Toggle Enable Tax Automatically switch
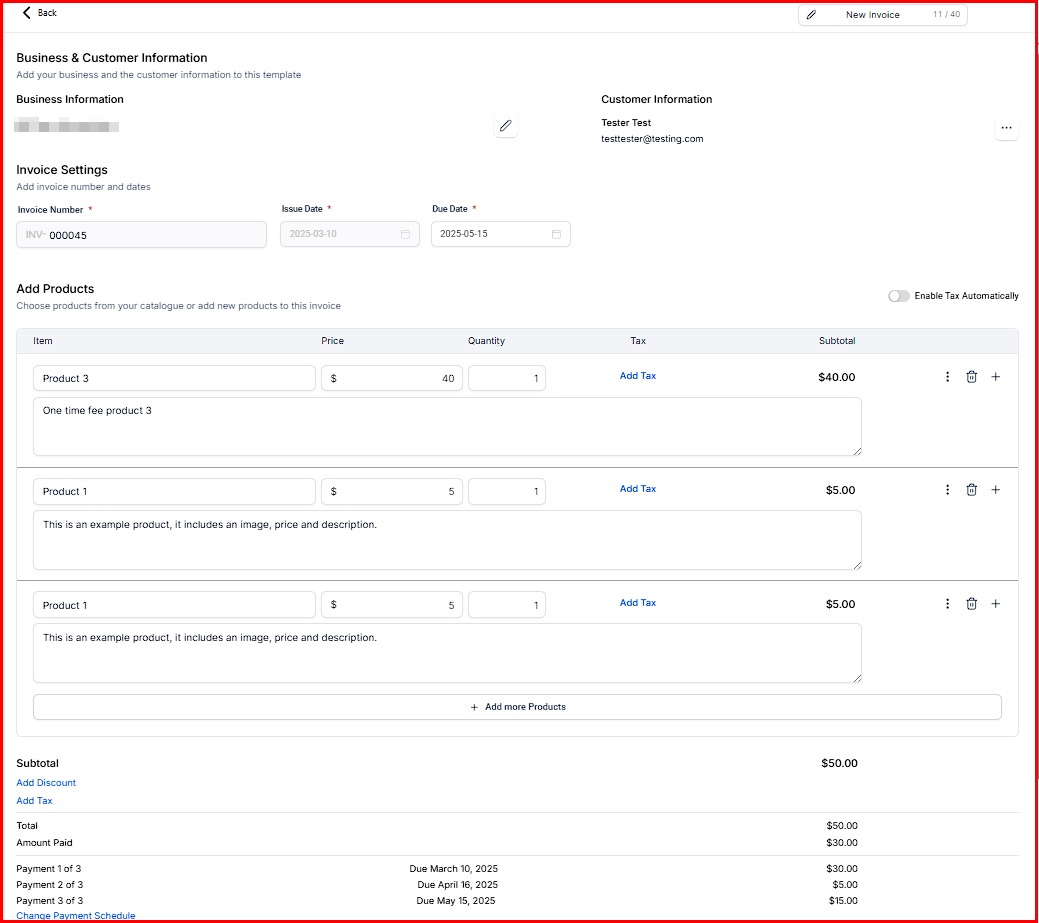The width and height of the screenshot is (1039, 923). [x=898, y=296]
